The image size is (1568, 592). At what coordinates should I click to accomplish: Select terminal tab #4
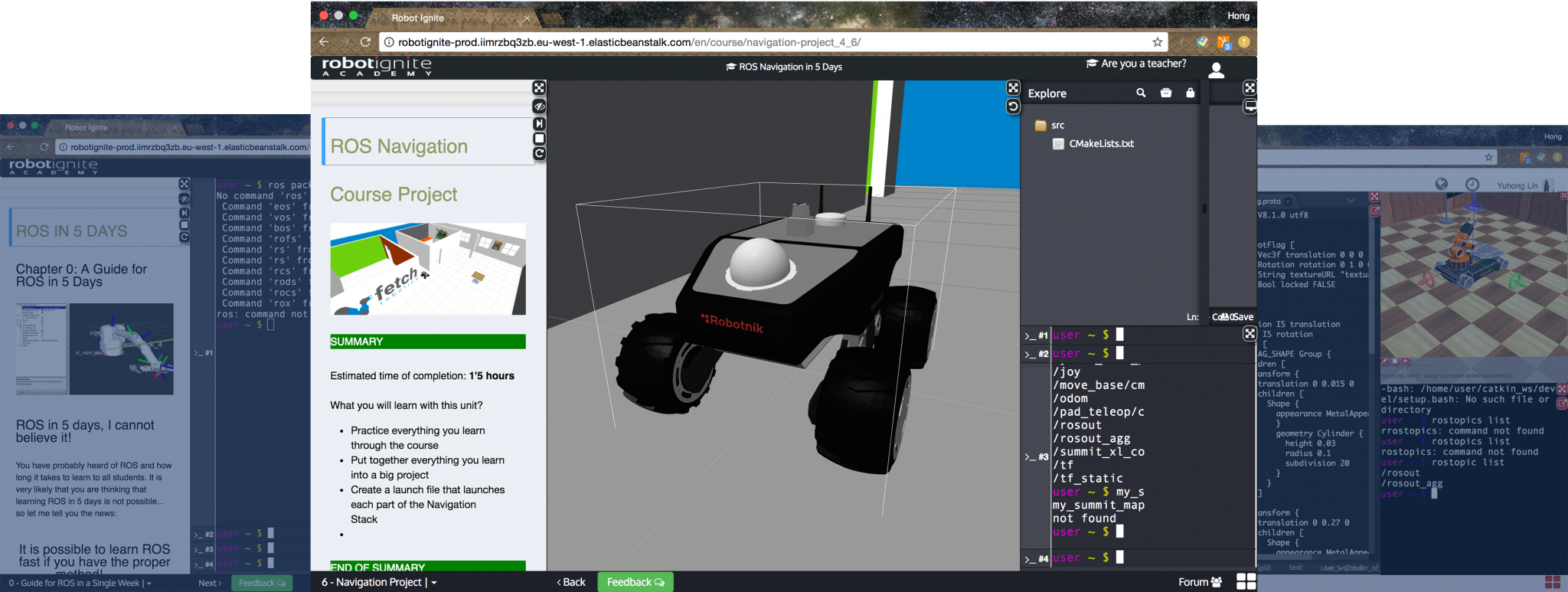click(x=1037, y=559)
